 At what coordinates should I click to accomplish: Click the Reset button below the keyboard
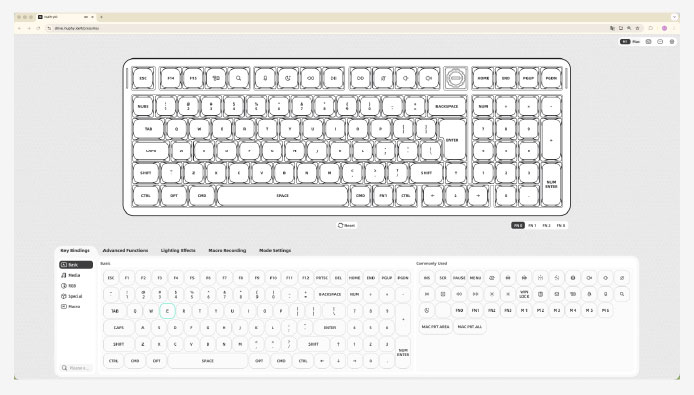coord(347,225)
